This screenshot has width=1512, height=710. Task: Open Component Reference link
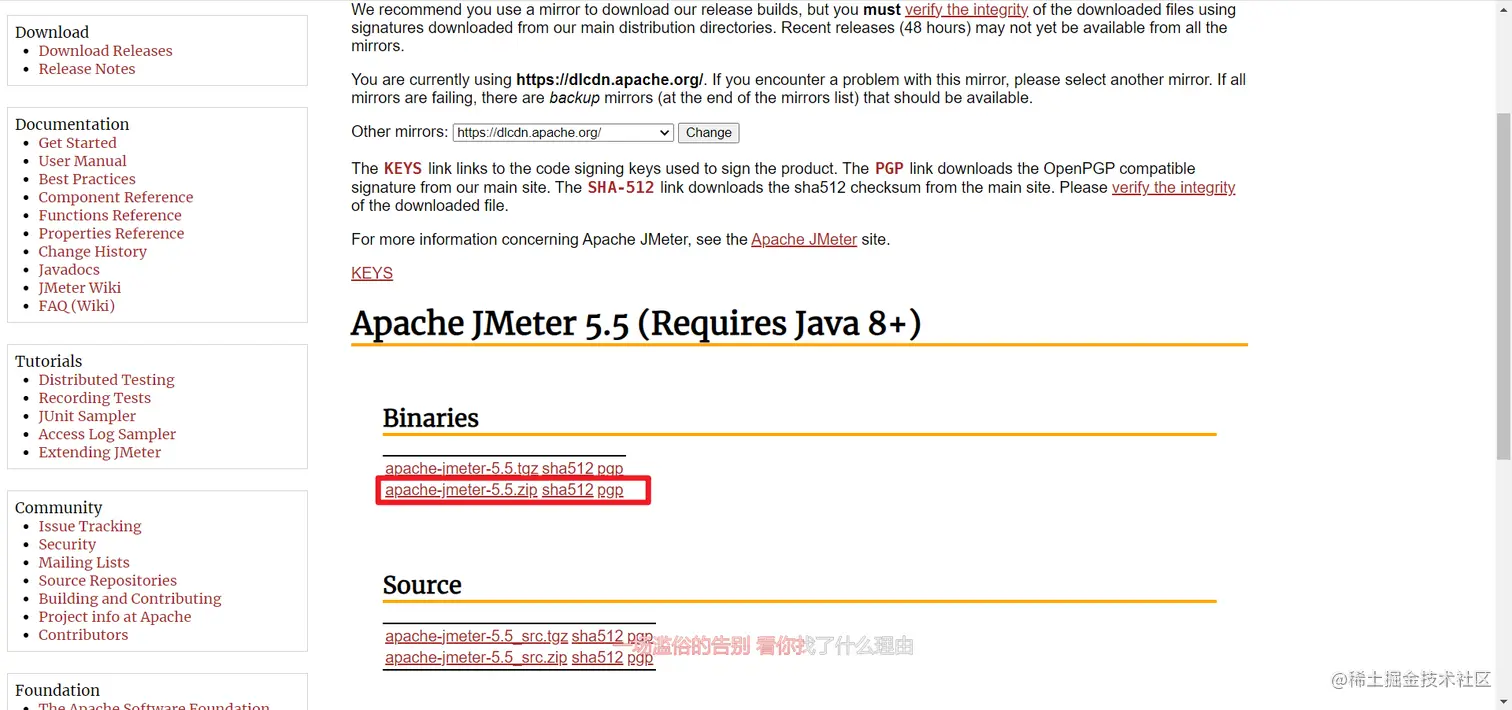[x=116, y=197]
